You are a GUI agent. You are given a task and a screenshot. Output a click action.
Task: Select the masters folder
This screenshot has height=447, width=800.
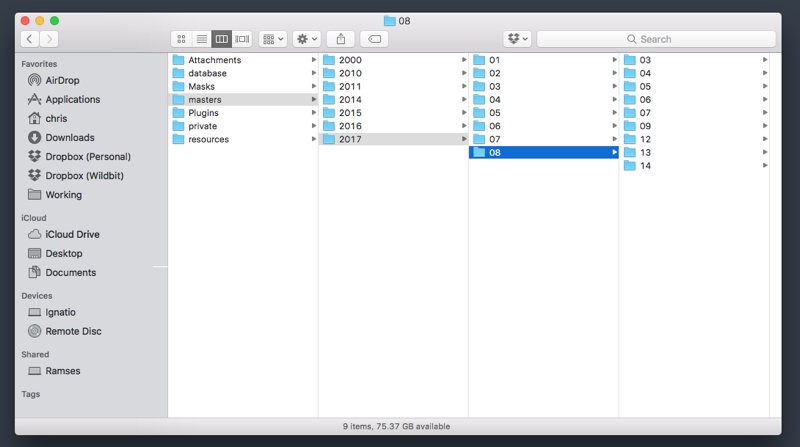click(243, 100)
